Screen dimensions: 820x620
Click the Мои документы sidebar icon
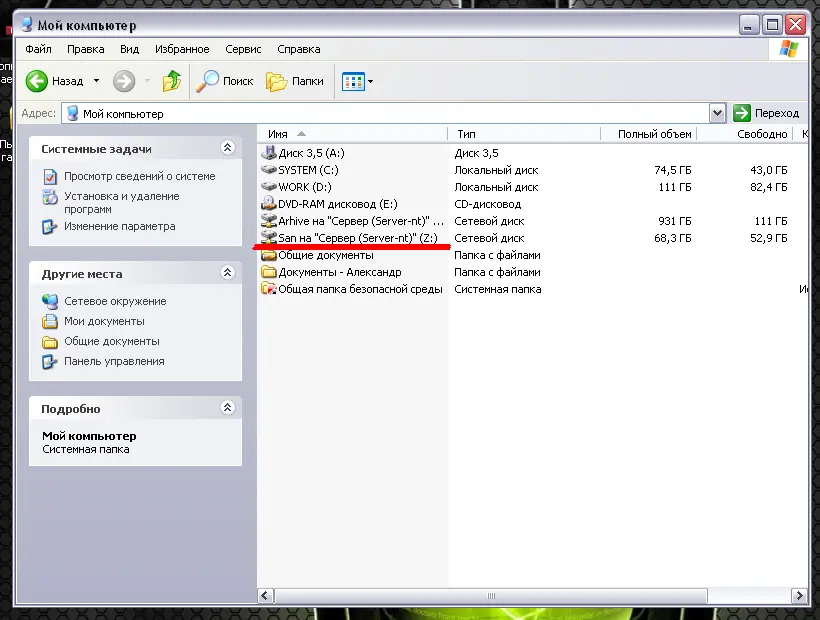[x=50, y=321]
